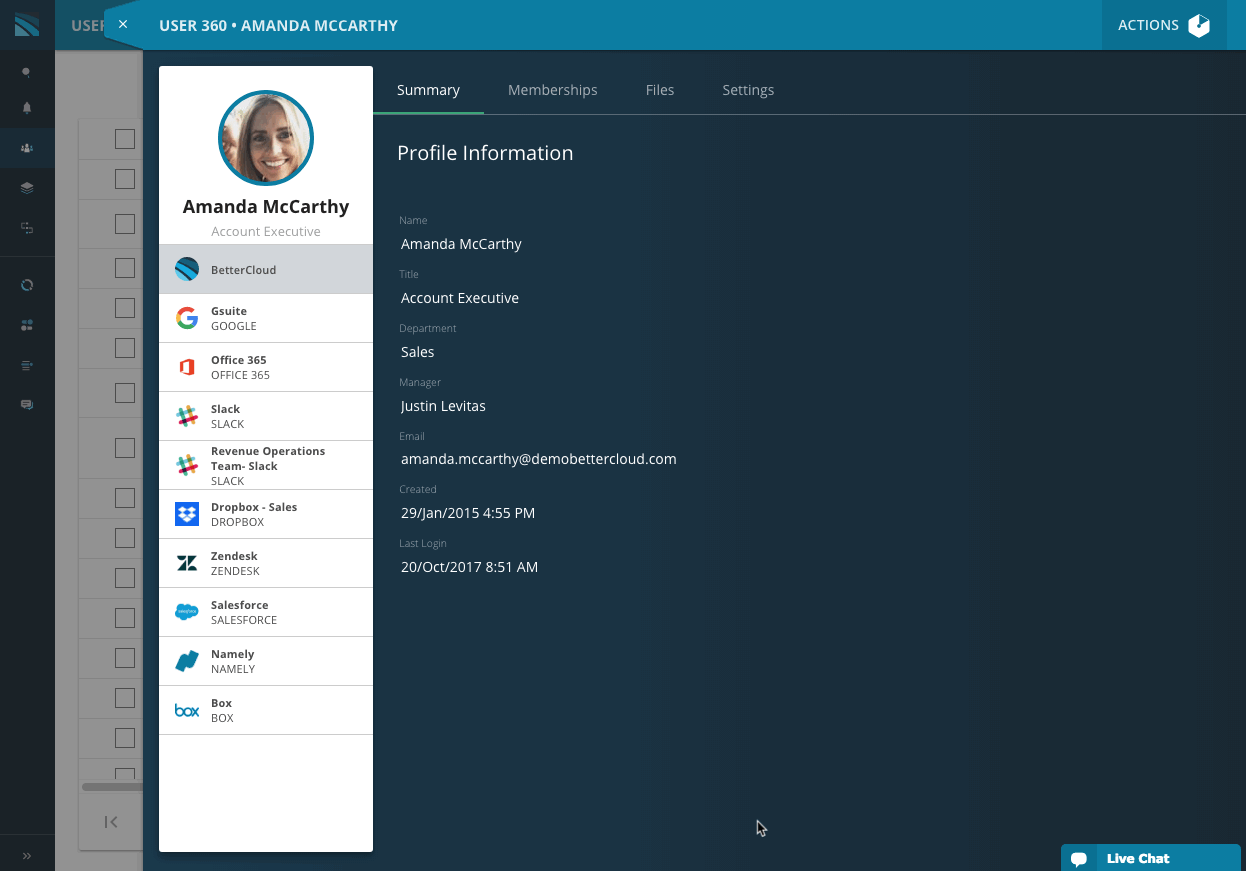Screen dimensions: 1246x871
Task: Open the chat bubbles sidebar icon
Action: 27,405
